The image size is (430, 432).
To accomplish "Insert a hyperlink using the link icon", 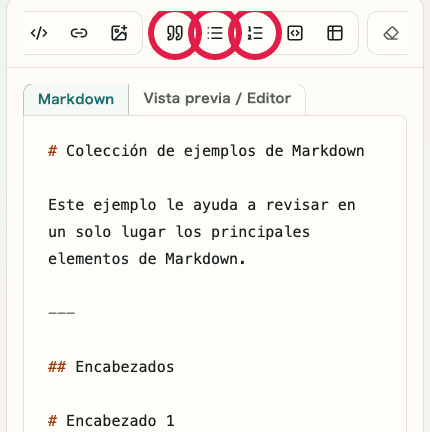I will click(79, 33).
